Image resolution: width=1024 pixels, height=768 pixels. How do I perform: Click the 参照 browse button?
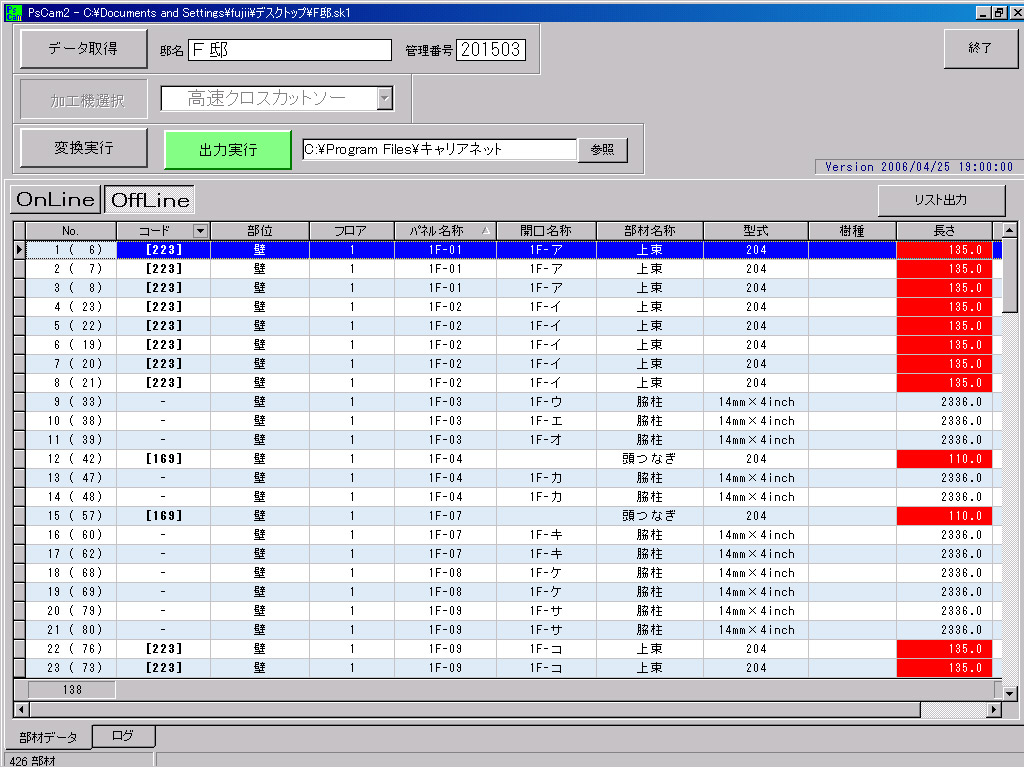pyautogui.click(x=602, y=149)
